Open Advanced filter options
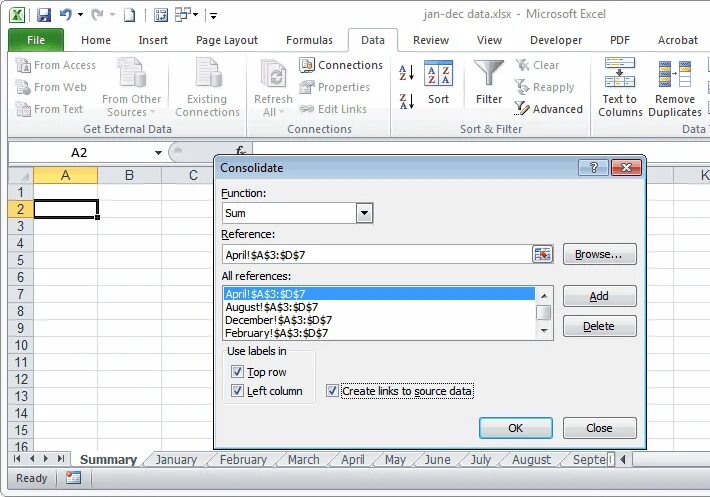 (x=548, y=109)
